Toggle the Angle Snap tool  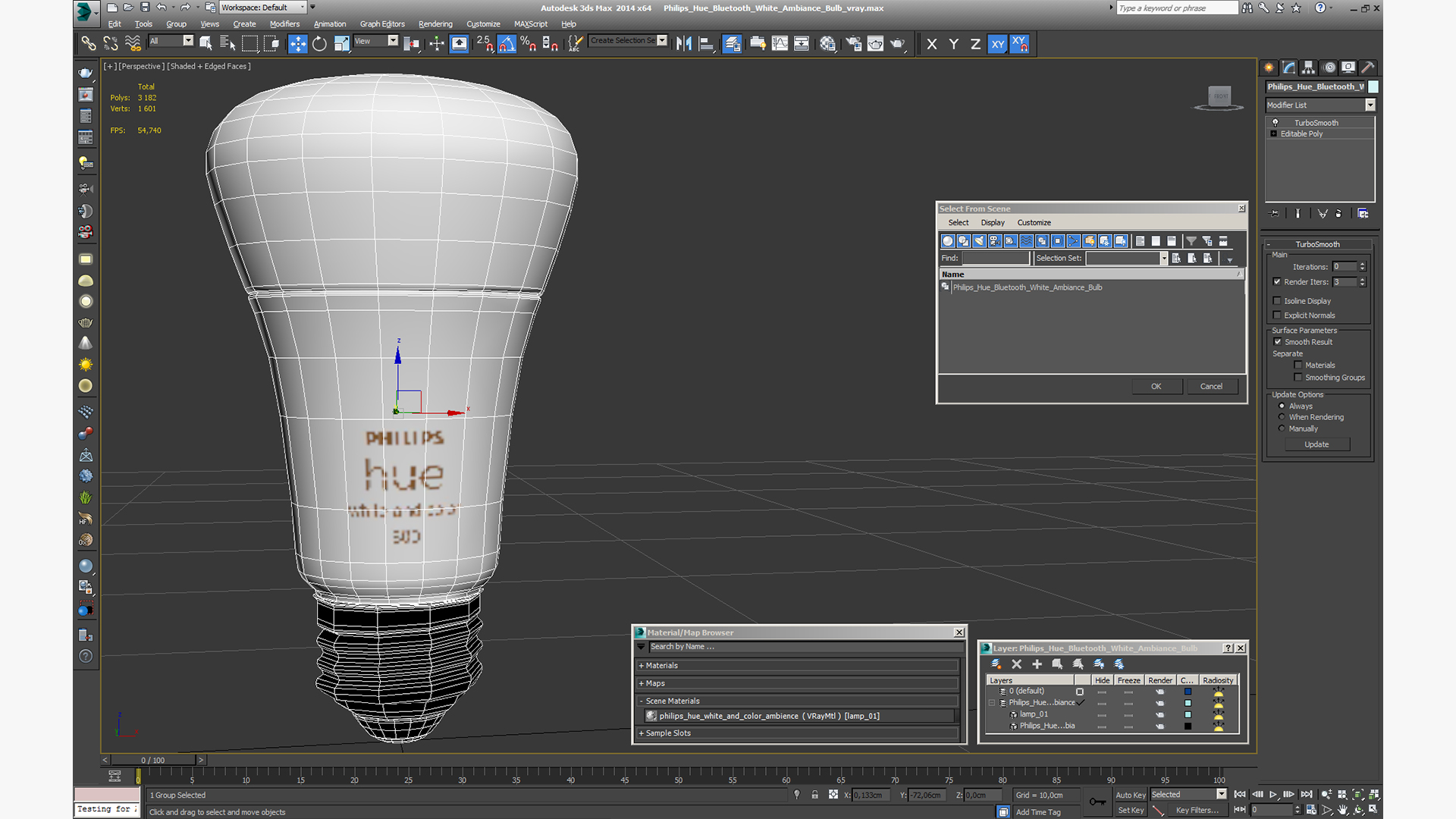(x=507, y=44)
